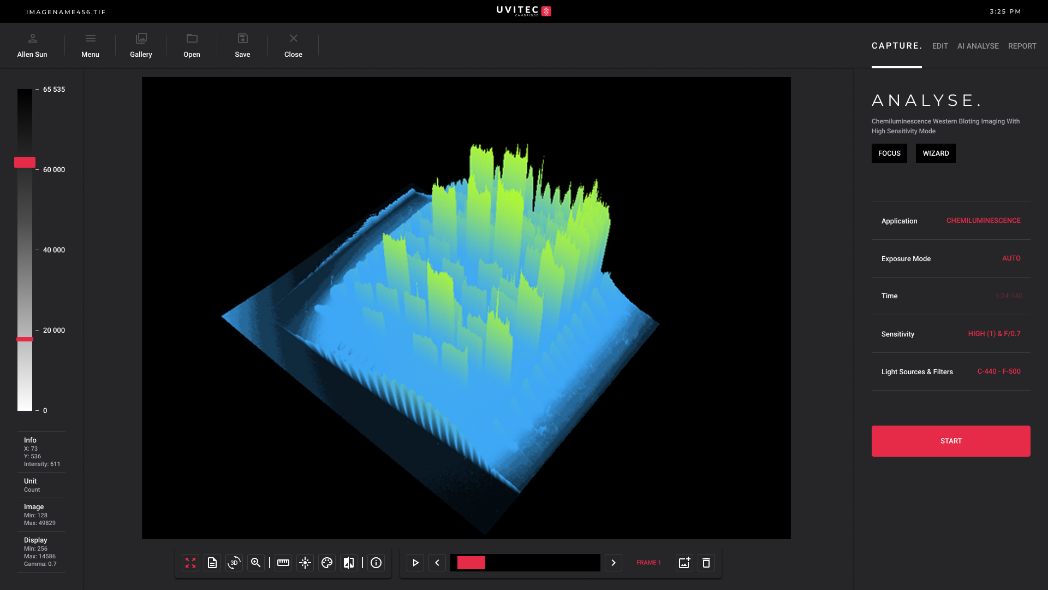Delete the frame with trash icon
The image size is (1048, 590).
tap(706, 563)
